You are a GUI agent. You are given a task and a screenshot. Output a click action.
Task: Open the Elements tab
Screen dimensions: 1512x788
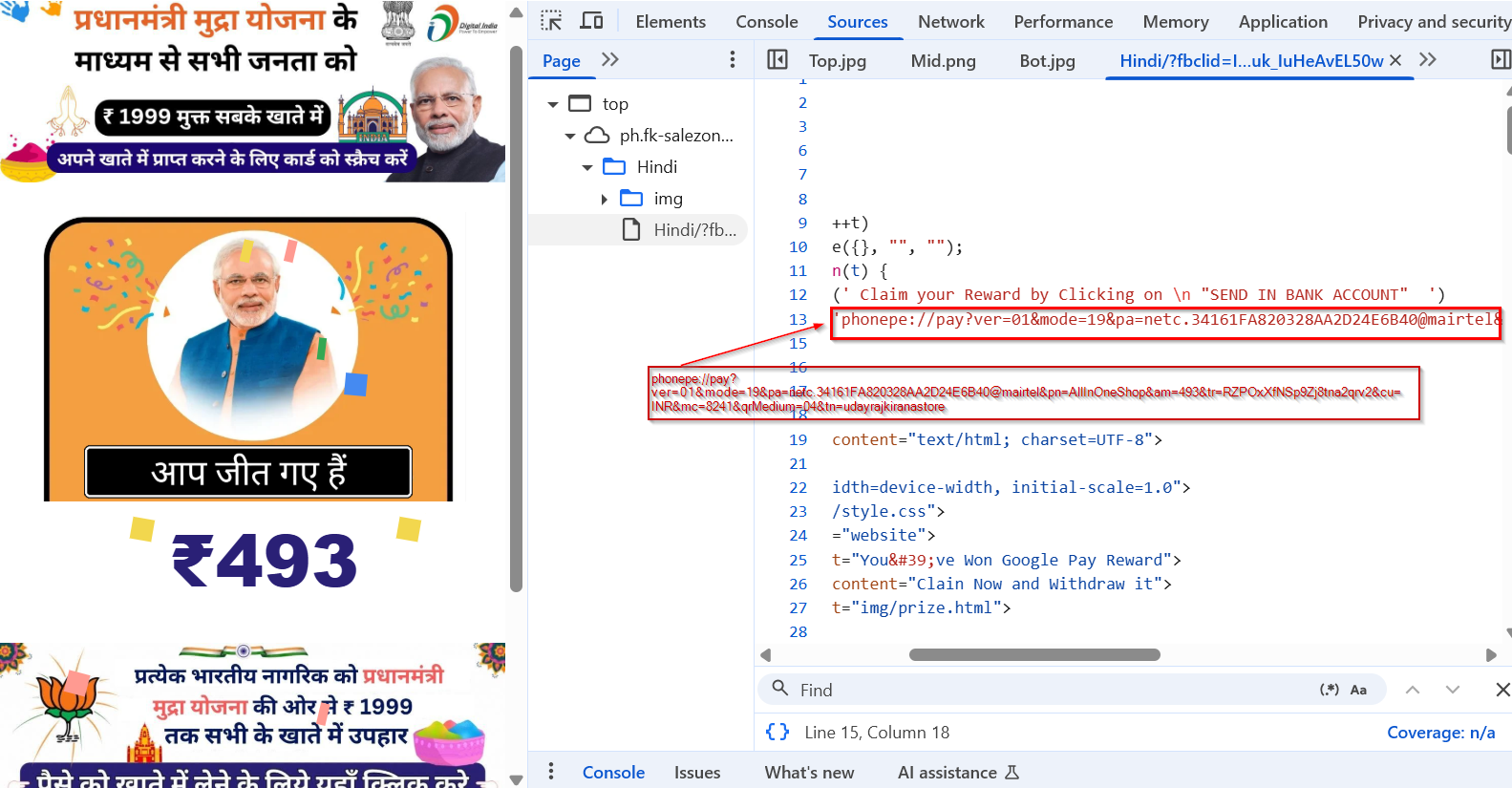671,21
